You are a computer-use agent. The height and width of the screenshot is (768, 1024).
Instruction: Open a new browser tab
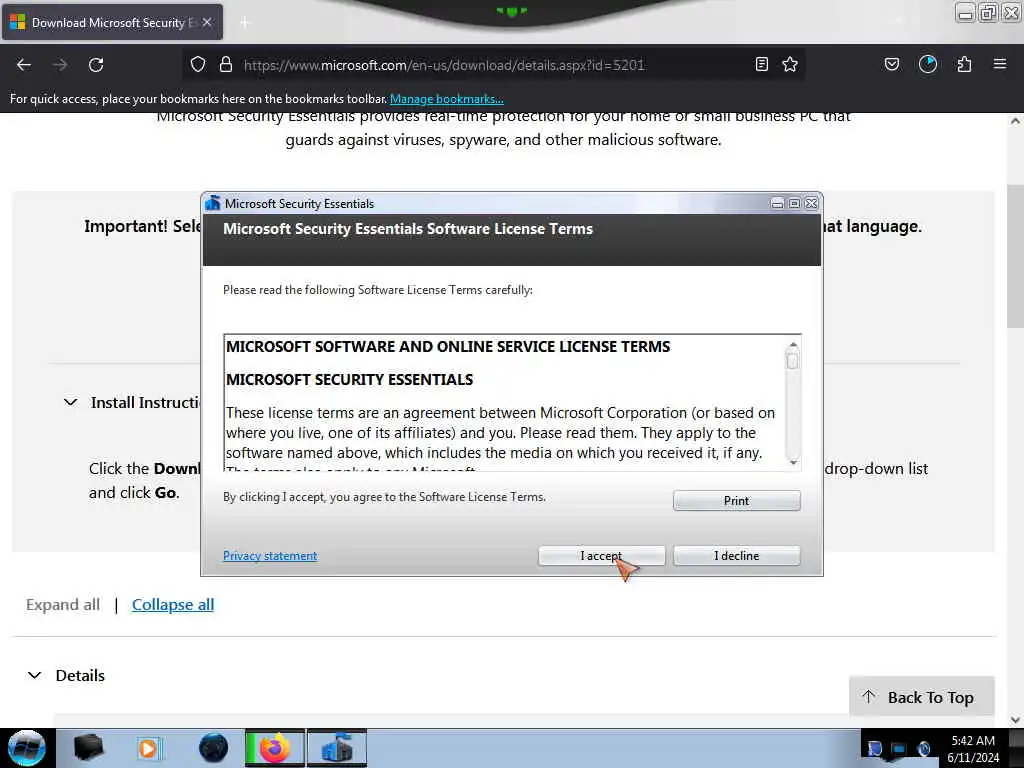[245, 23]
